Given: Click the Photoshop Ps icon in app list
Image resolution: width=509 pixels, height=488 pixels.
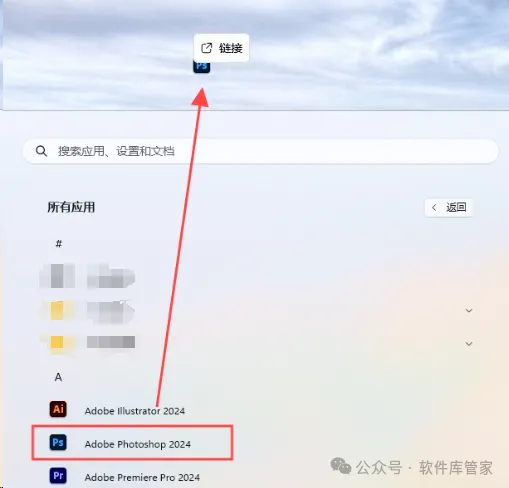Looking at the screenshot, I should (x=58, y=443).
